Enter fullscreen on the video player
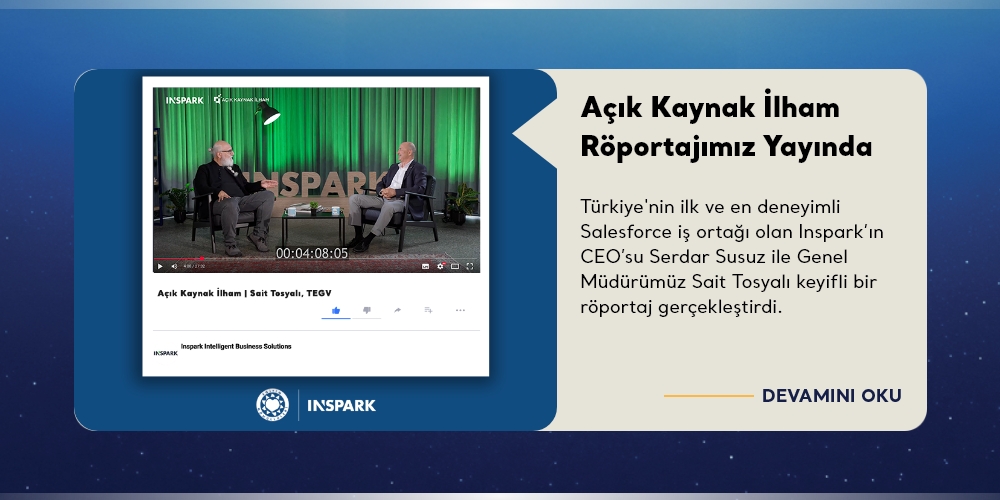This screenshot has height=500, width=1000. click(471, 267)
